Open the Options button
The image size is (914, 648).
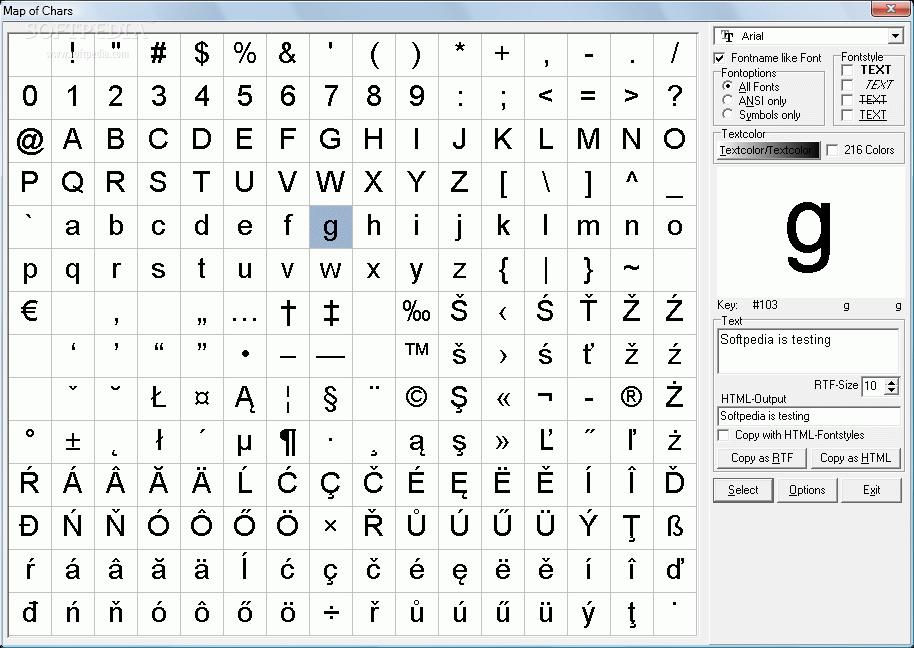[x=807, y=490]
